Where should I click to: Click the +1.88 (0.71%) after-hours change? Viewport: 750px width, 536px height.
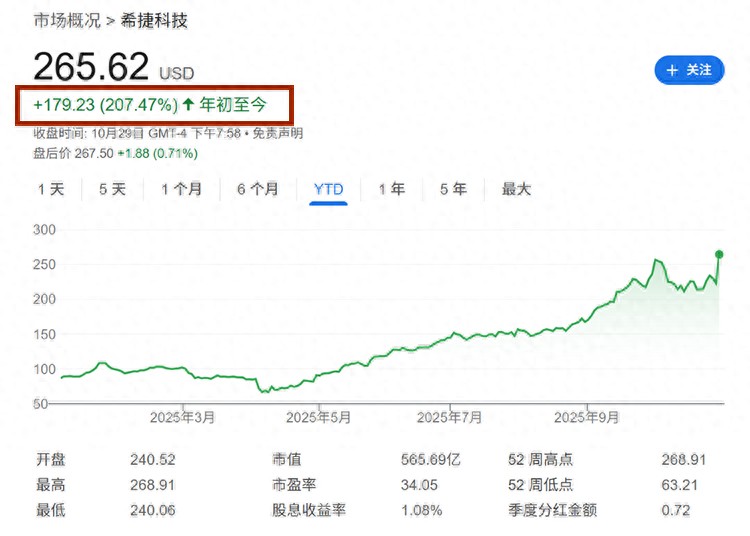pos(157,153)
